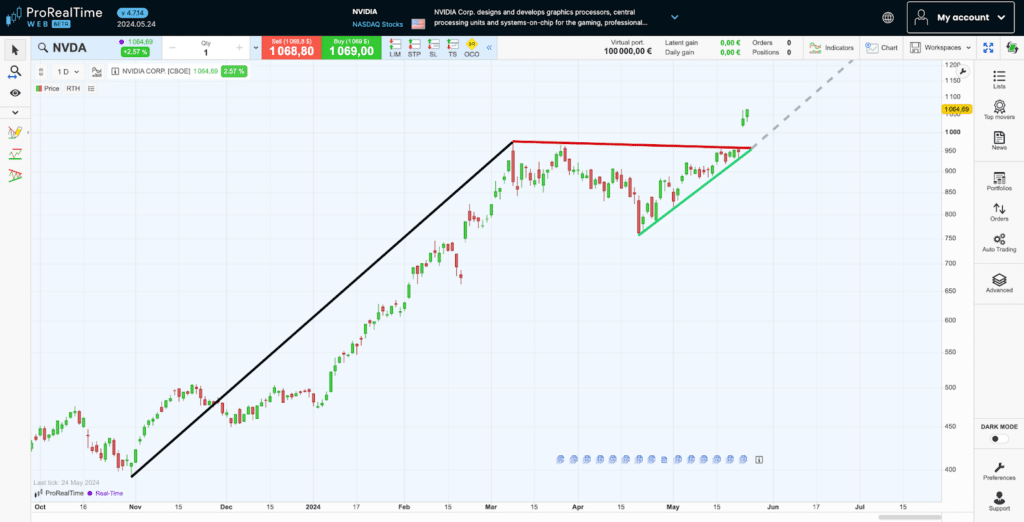Increase quantity with the plus button
This screenshot has height=522, width=1024.
tap(239, 48)
